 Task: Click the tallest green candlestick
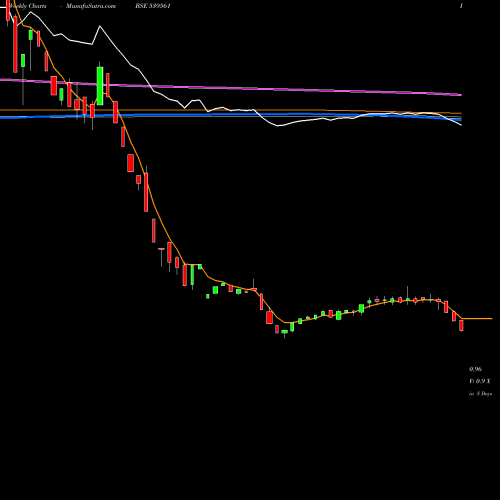pyautogui.click(x=100, y=86)
